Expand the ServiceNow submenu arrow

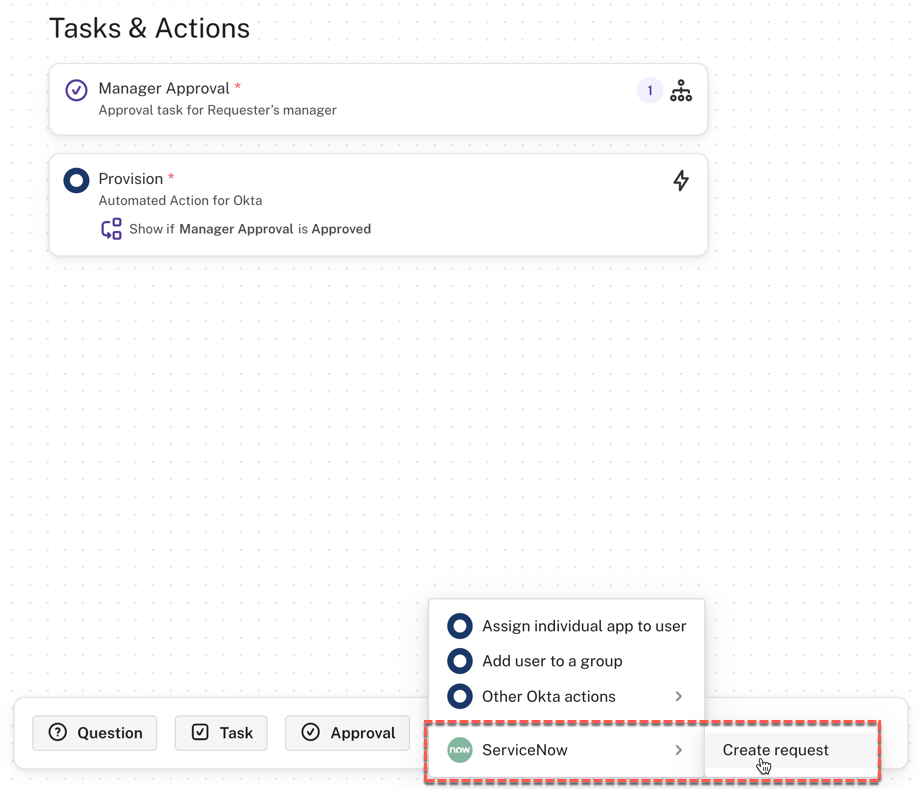click(x=679, y=750)
